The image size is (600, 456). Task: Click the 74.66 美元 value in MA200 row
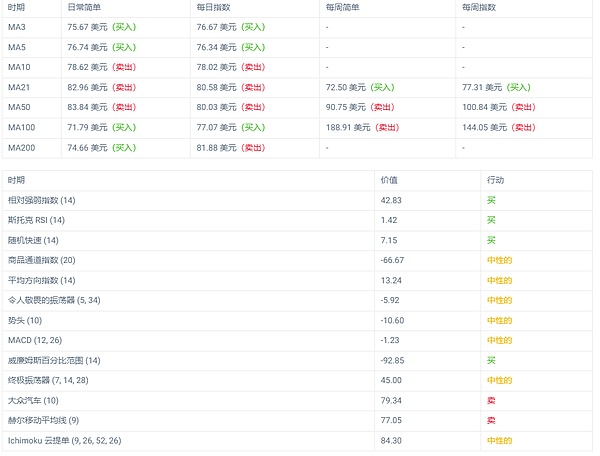tap(88, 148)
